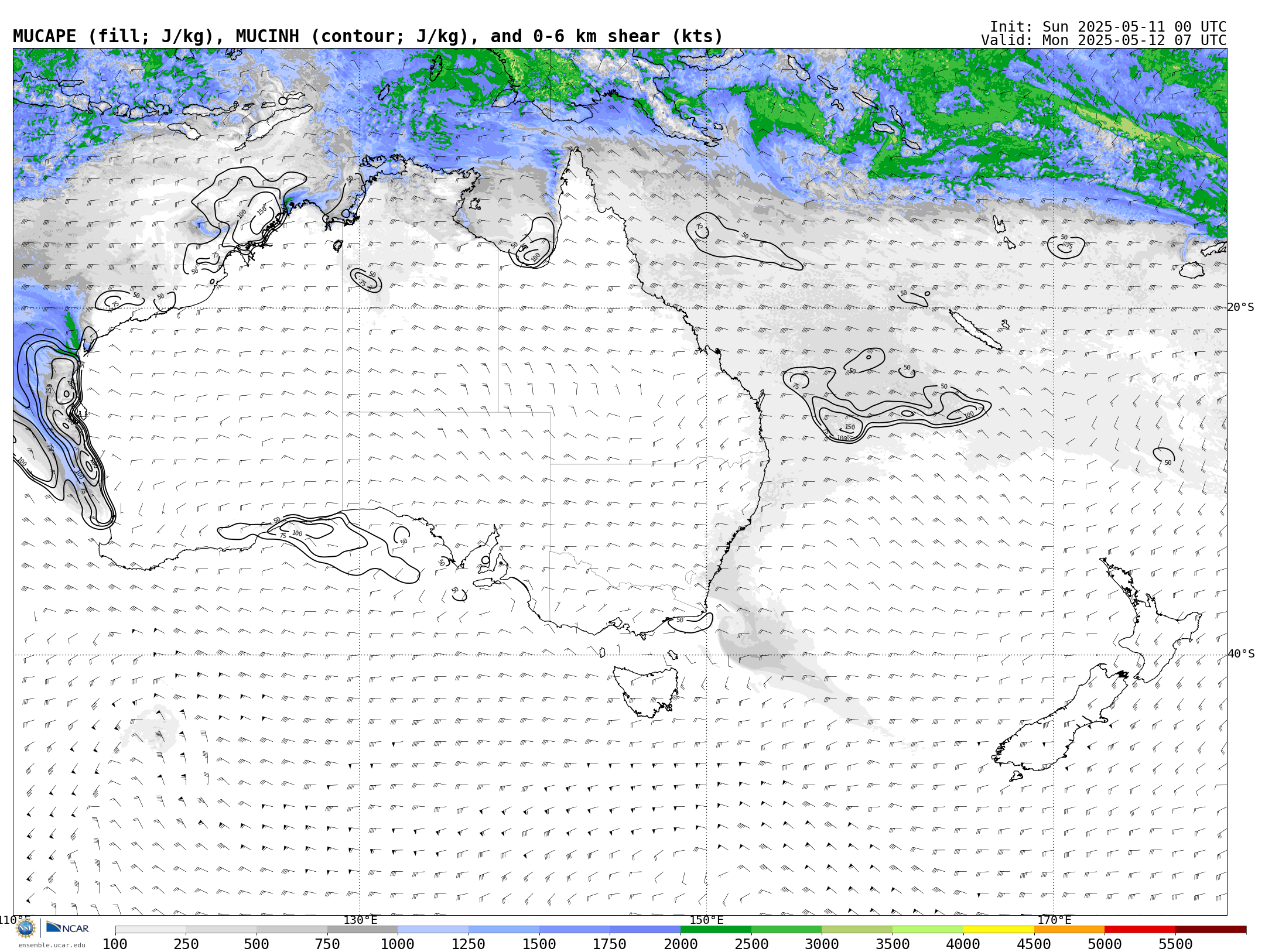
Task: Click the 150°E longitude label
Action: click(x=707, y=920)
